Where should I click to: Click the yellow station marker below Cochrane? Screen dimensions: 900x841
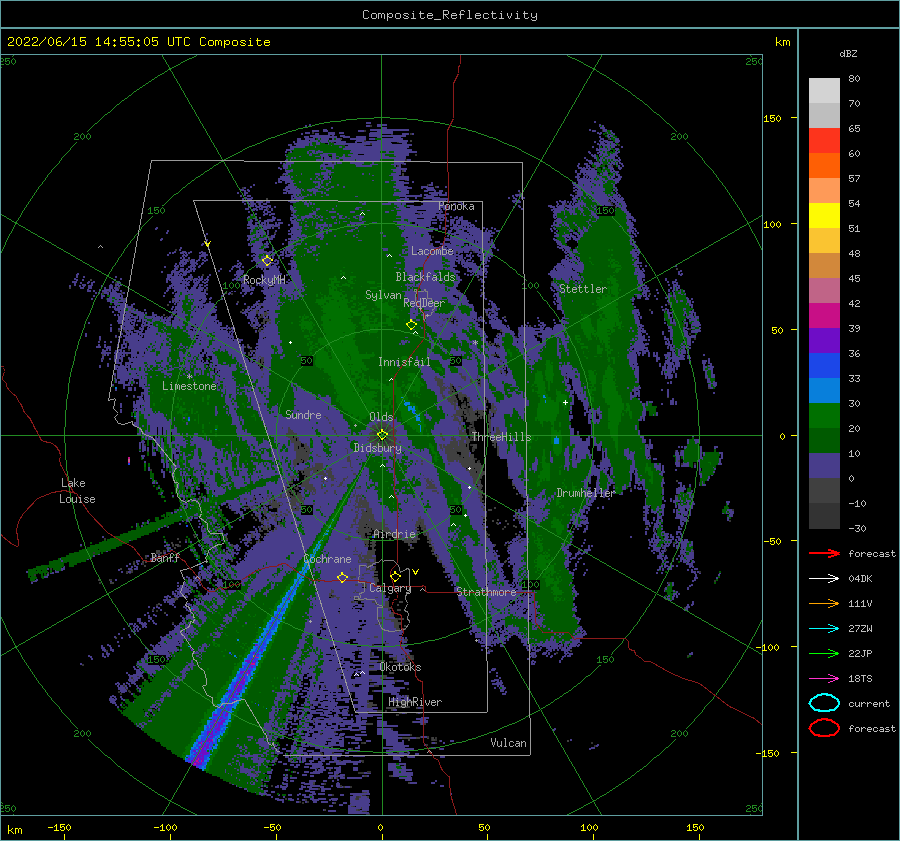(342, 577)
